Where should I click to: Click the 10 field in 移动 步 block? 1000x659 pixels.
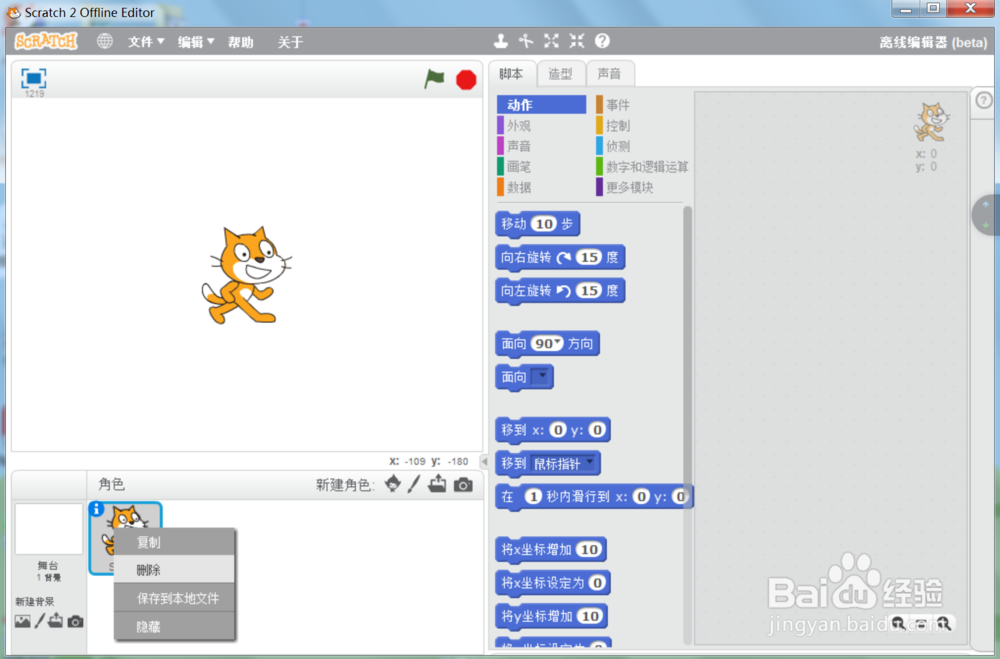[544, 224]
